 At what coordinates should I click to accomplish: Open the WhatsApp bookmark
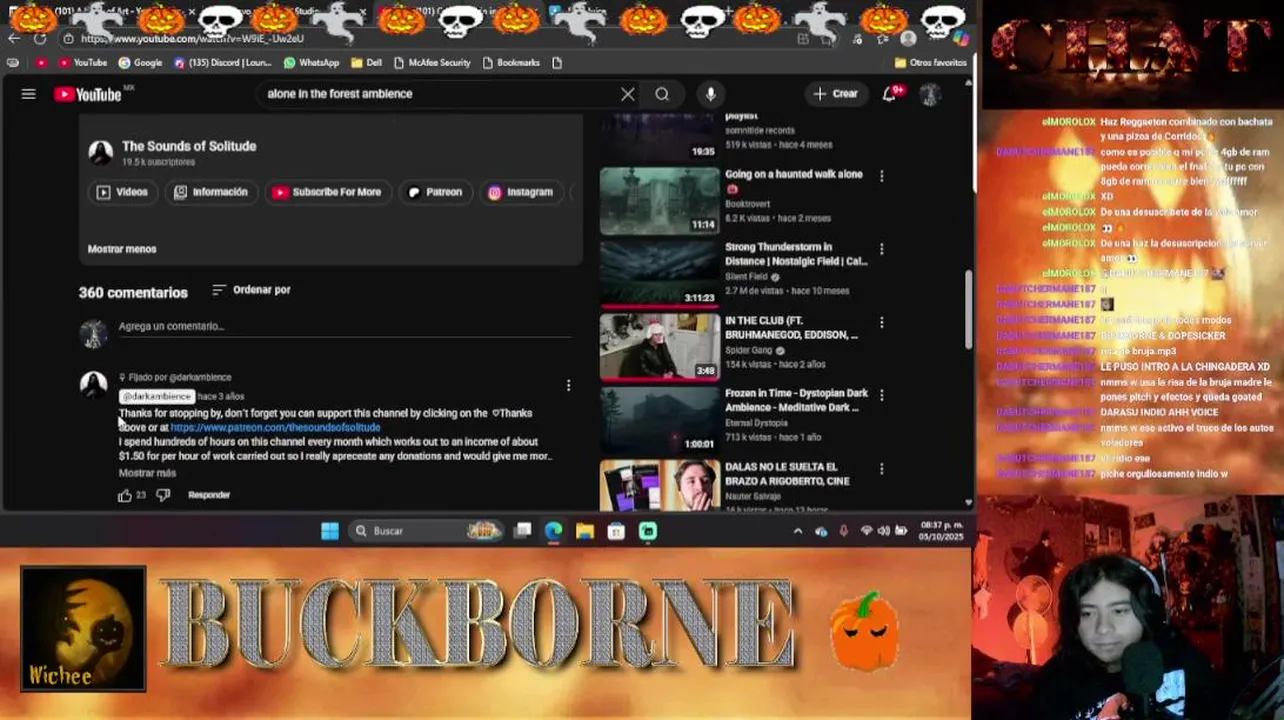pyautogui.click(x=311, y=62)
